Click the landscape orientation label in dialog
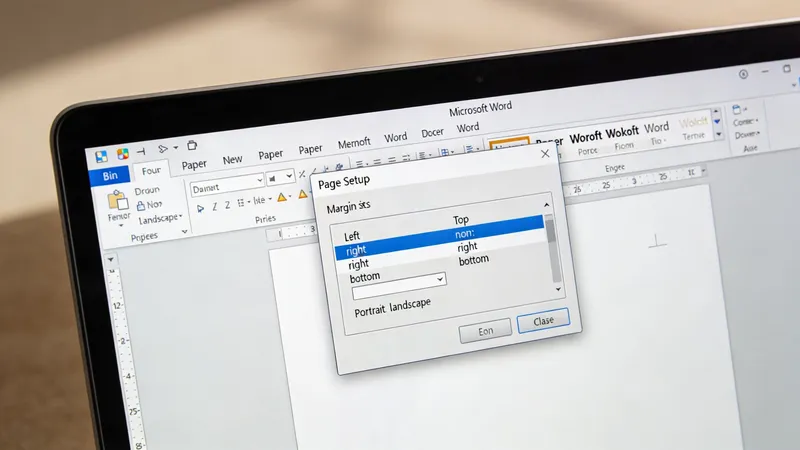Viewport: 800px width, 450px height. click(x=410, y=305)
